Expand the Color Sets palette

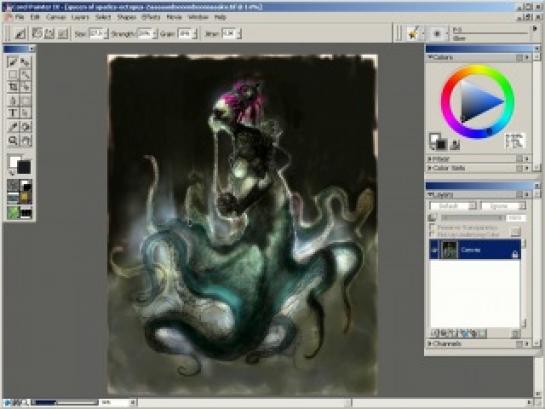pos(430,168)
